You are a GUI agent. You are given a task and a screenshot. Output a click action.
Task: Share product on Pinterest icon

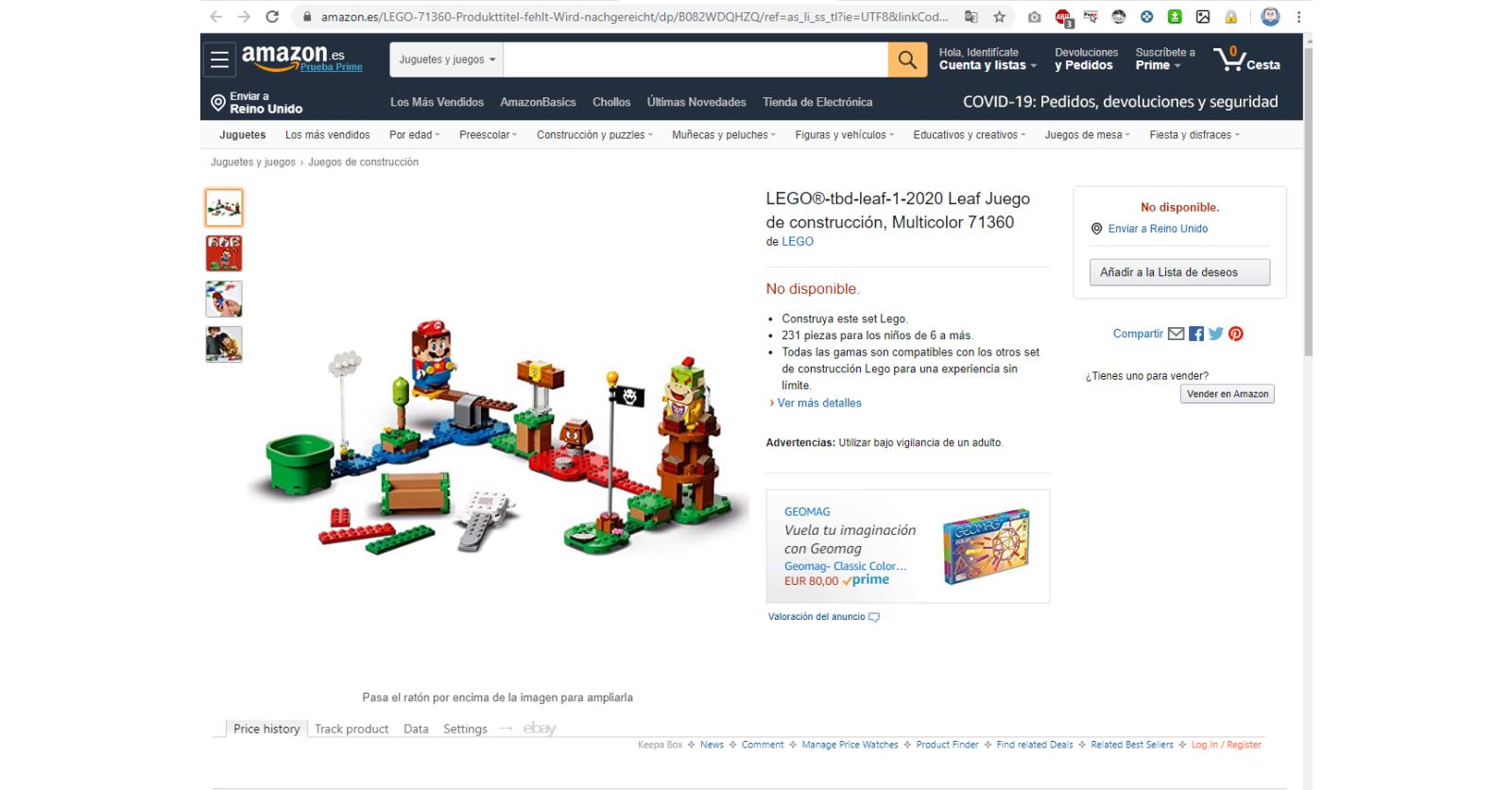[x=1235, y=334]
